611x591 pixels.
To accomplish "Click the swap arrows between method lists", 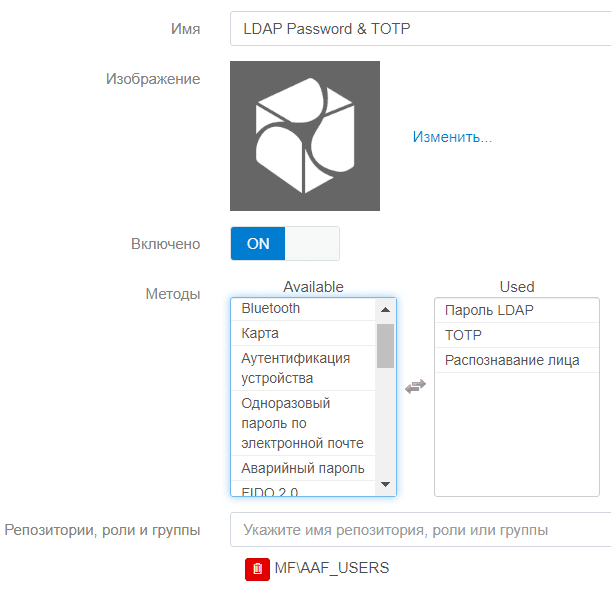I will click(415, 386).
